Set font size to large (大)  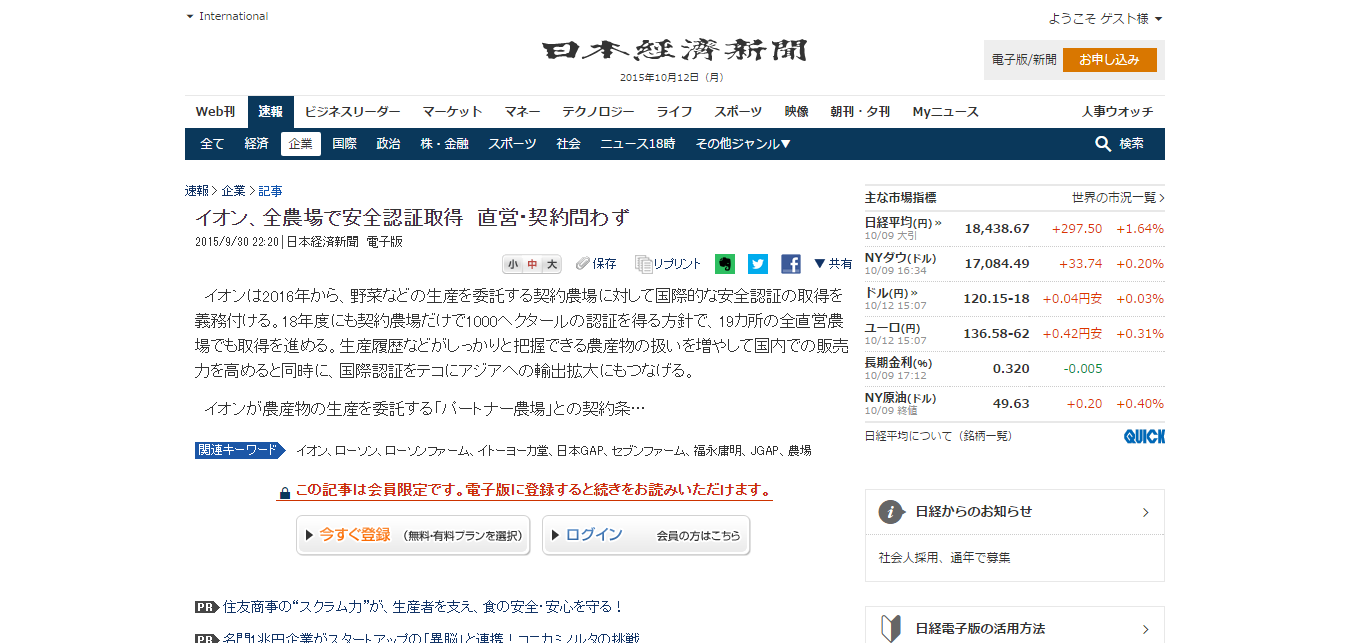(551, 265)
